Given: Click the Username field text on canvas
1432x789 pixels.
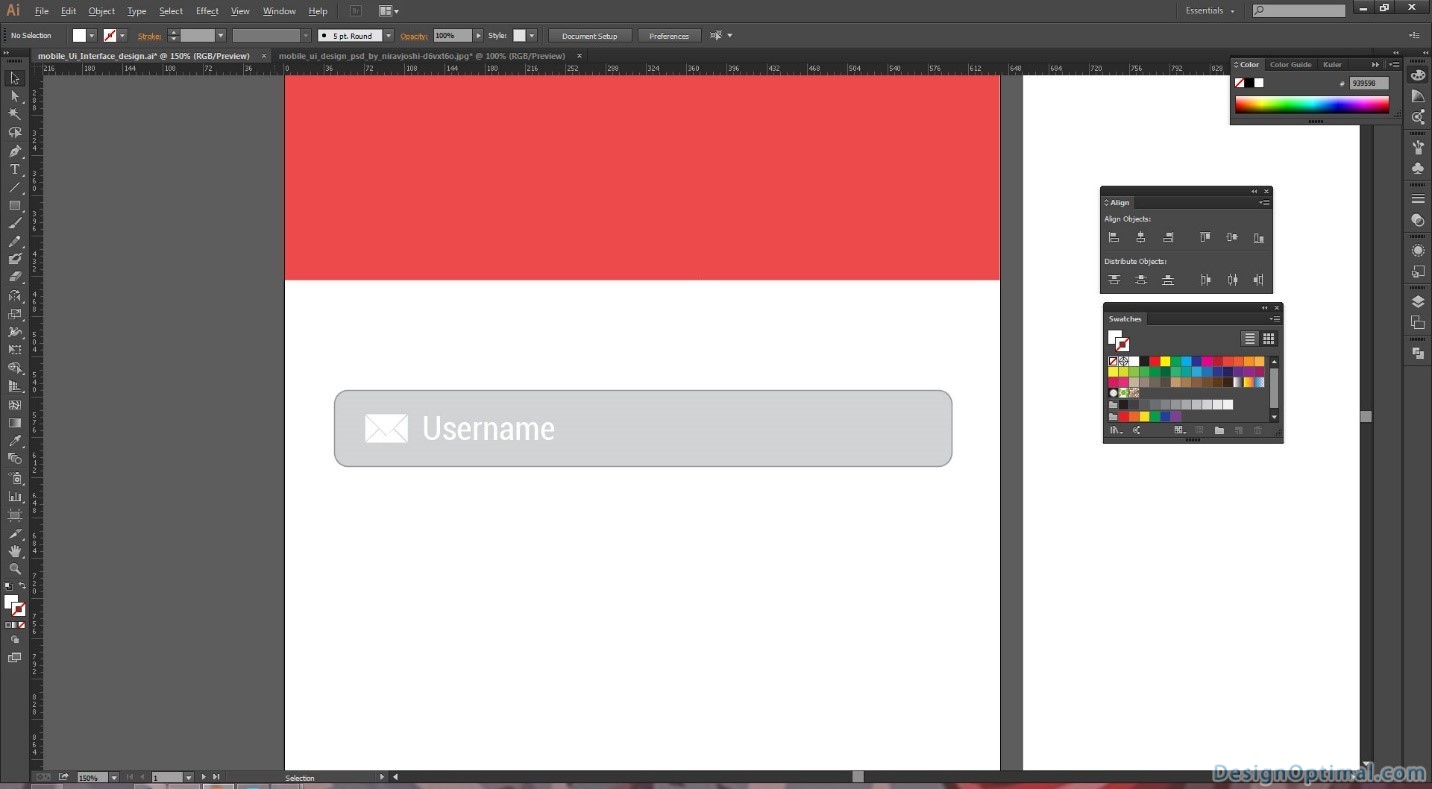Looking at the screenshot, I should coord(488,428).
